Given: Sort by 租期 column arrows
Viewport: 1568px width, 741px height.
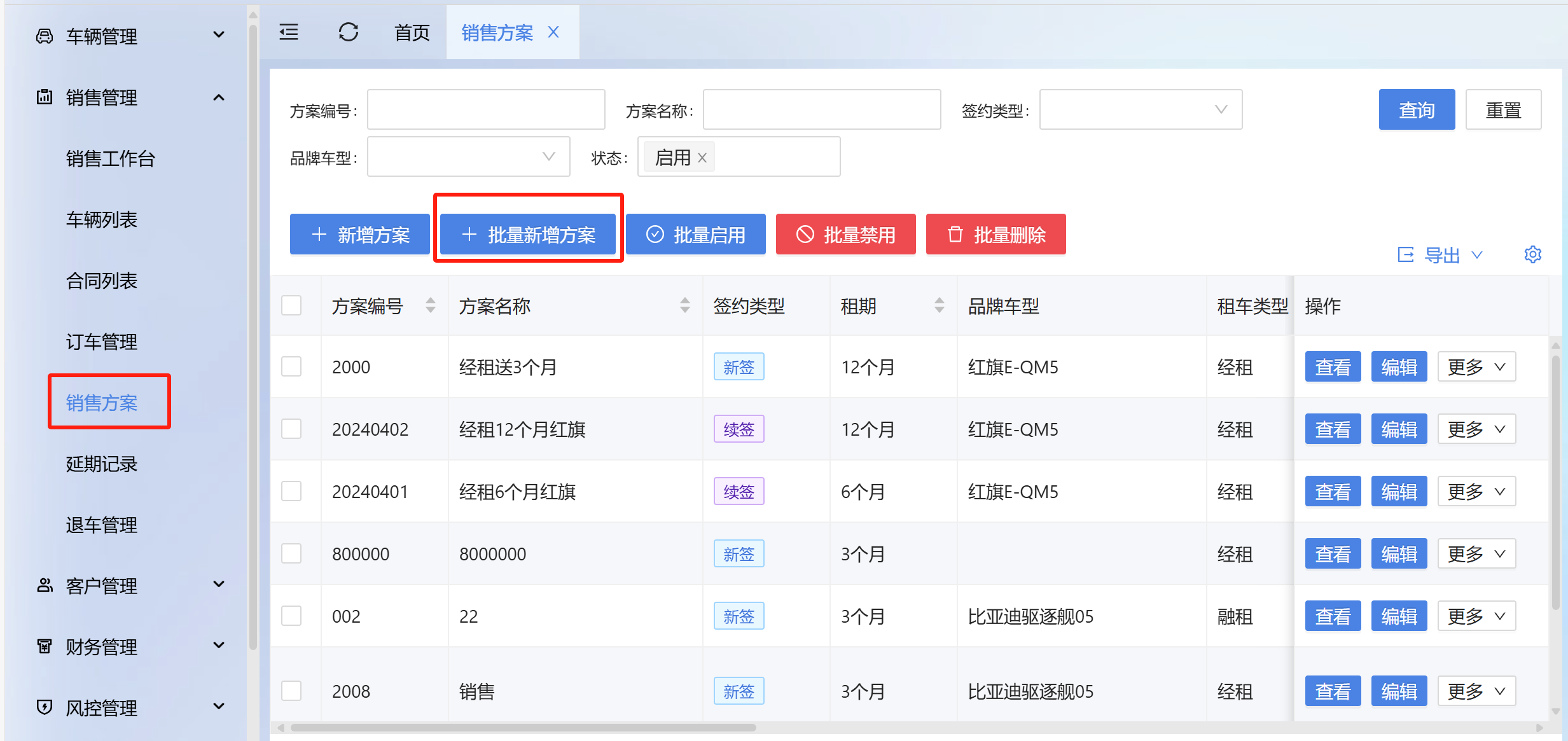Looking at the screenshot, I should point(939,305).
